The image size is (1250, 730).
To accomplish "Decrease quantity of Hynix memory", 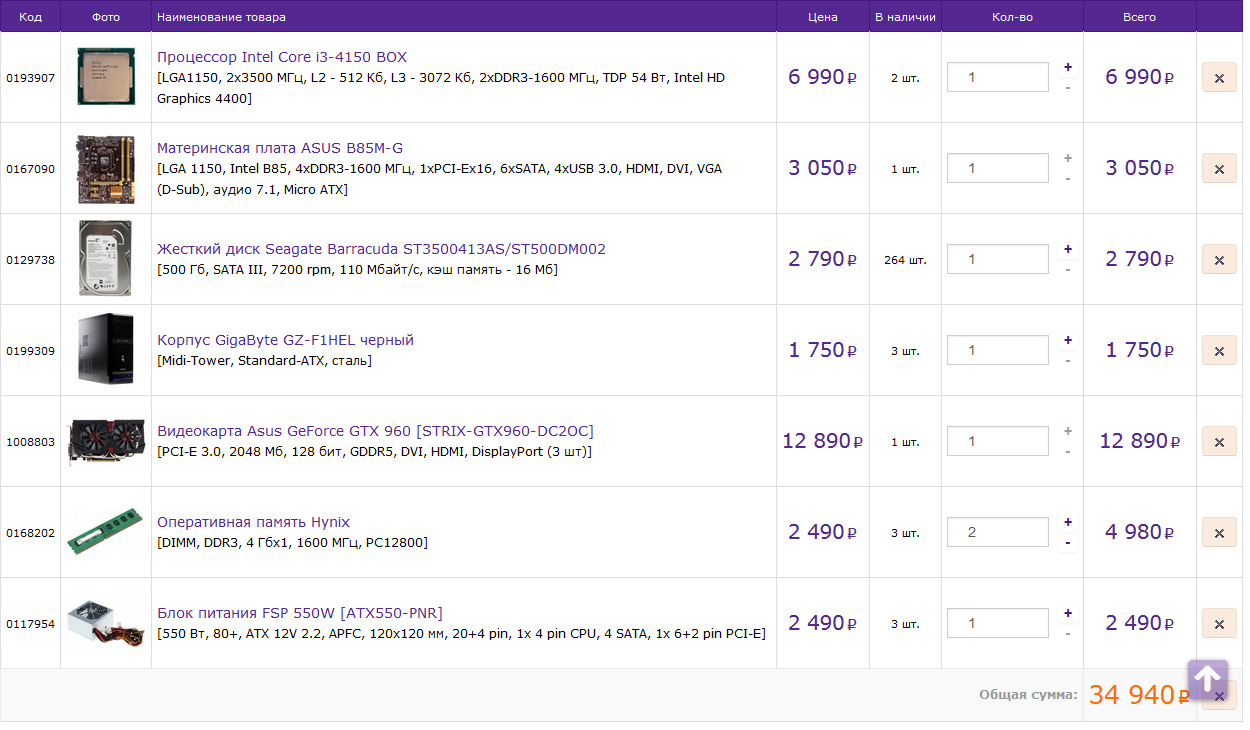I will click(1068, 543).
